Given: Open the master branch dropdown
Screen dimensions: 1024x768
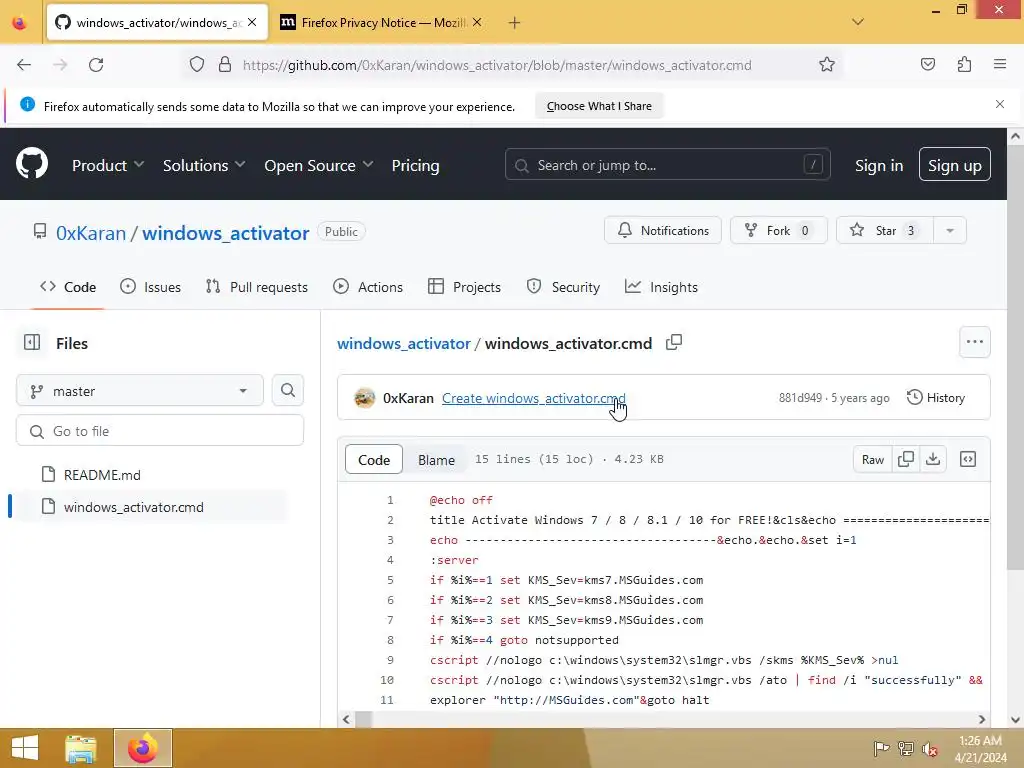Looking at the screenshot, I should [140, 391].
